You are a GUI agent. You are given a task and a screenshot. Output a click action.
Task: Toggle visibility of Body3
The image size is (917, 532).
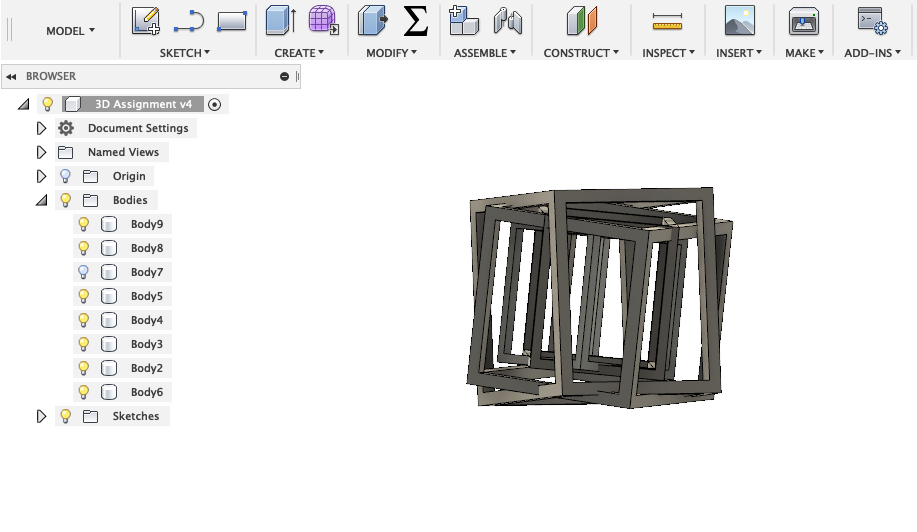84,344
